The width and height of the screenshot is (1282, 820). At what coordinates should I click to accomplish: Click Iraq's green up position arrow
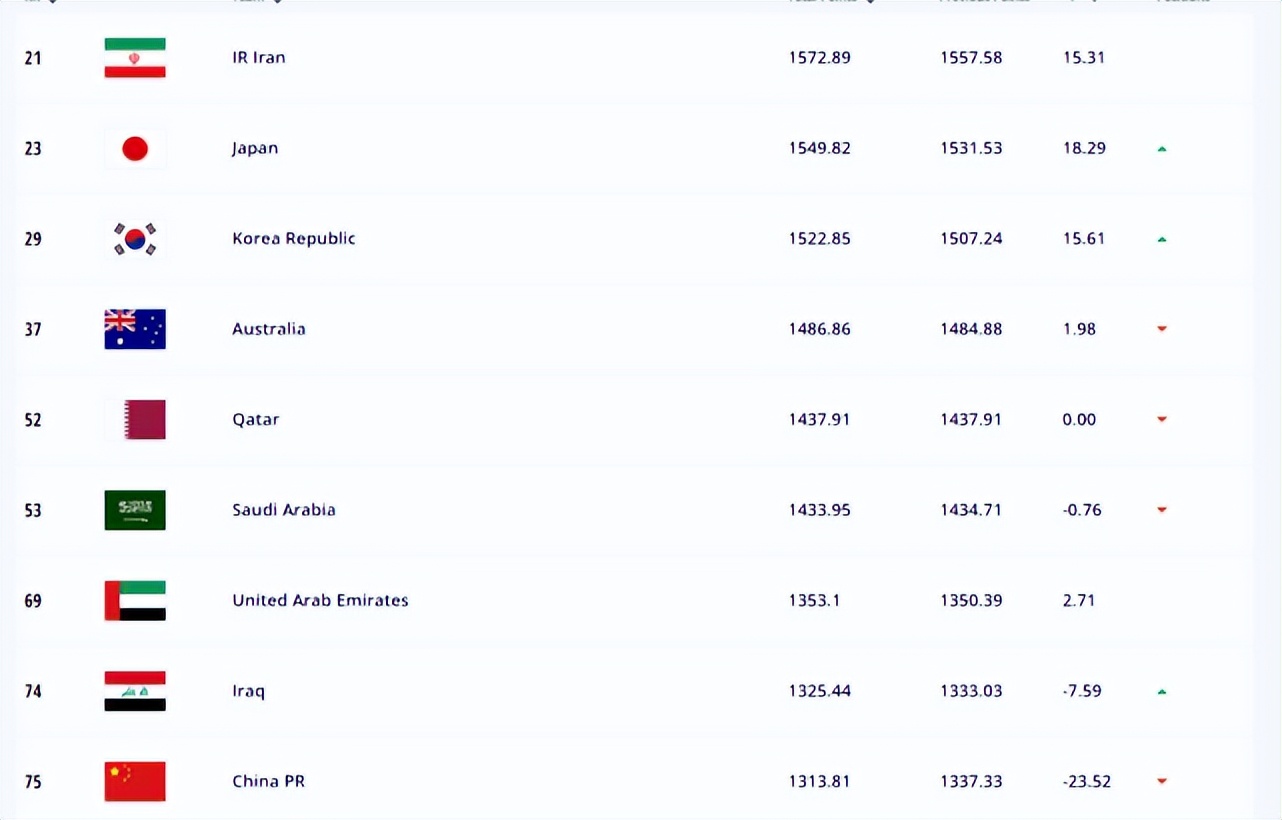(x=1162, y=691)
